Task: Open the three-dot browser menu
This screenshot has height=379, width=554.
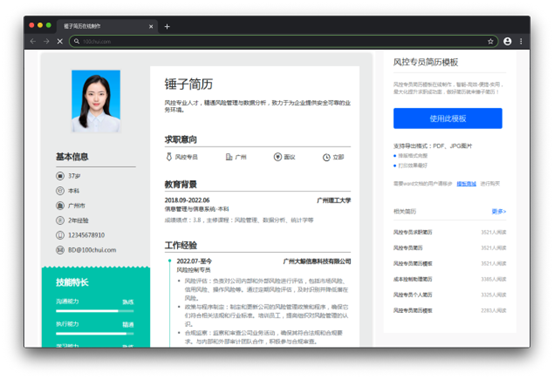Action: [x=521, y=41]
